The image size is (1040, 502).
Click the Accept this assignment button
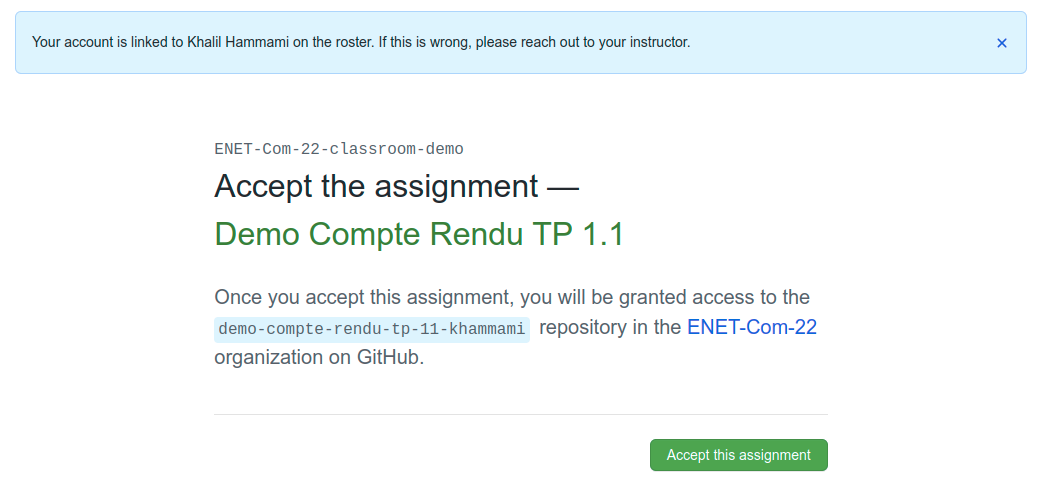[x=738, y=455]
